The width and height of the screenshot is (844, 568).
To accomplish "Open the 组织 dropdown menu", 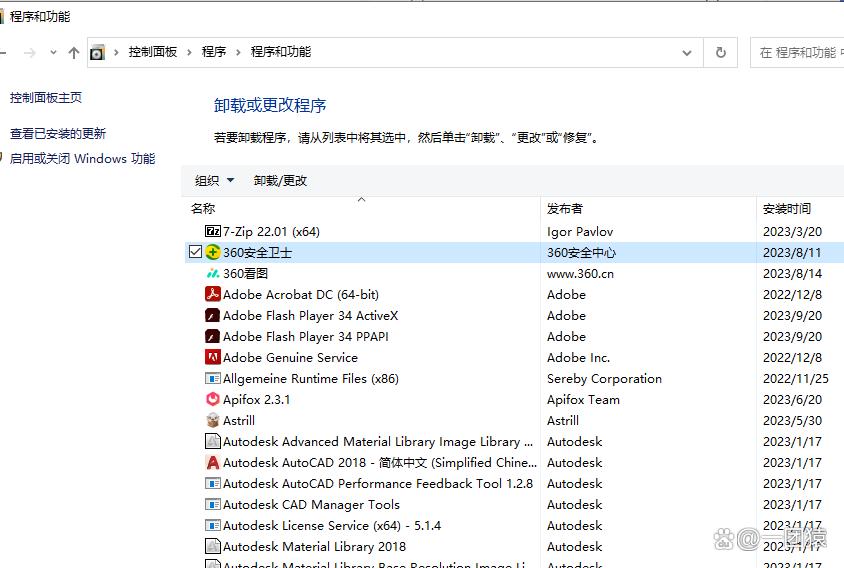I will pyautogui.click(x=214, y=180).
